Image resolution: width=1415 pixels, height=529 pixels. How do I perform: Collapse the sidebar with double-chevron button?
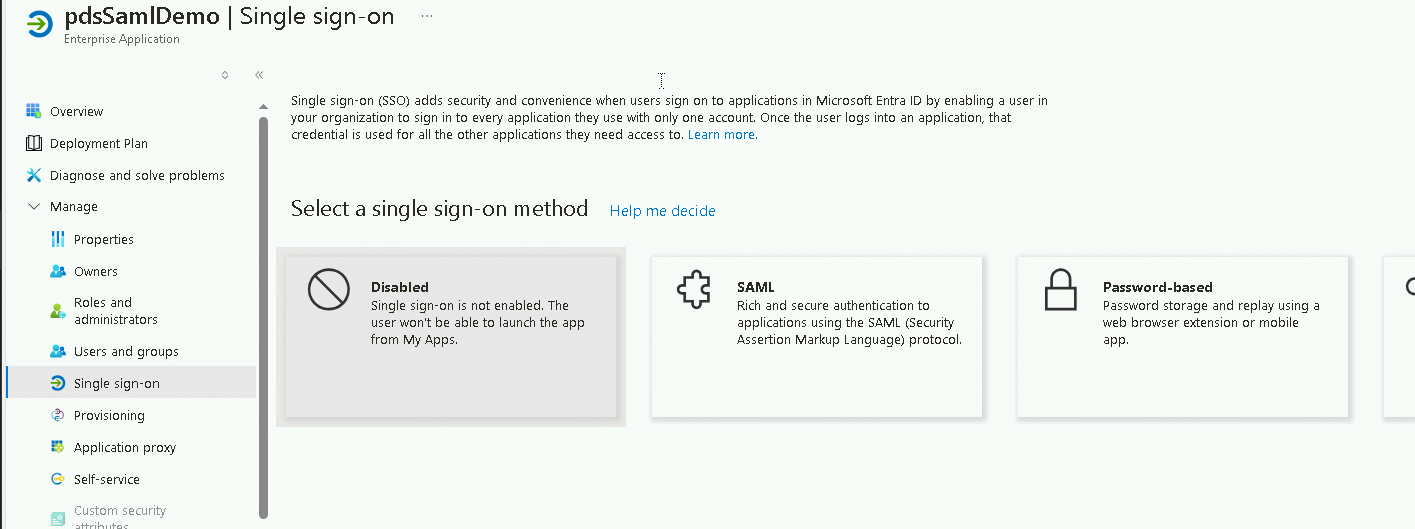coord(259,75)
